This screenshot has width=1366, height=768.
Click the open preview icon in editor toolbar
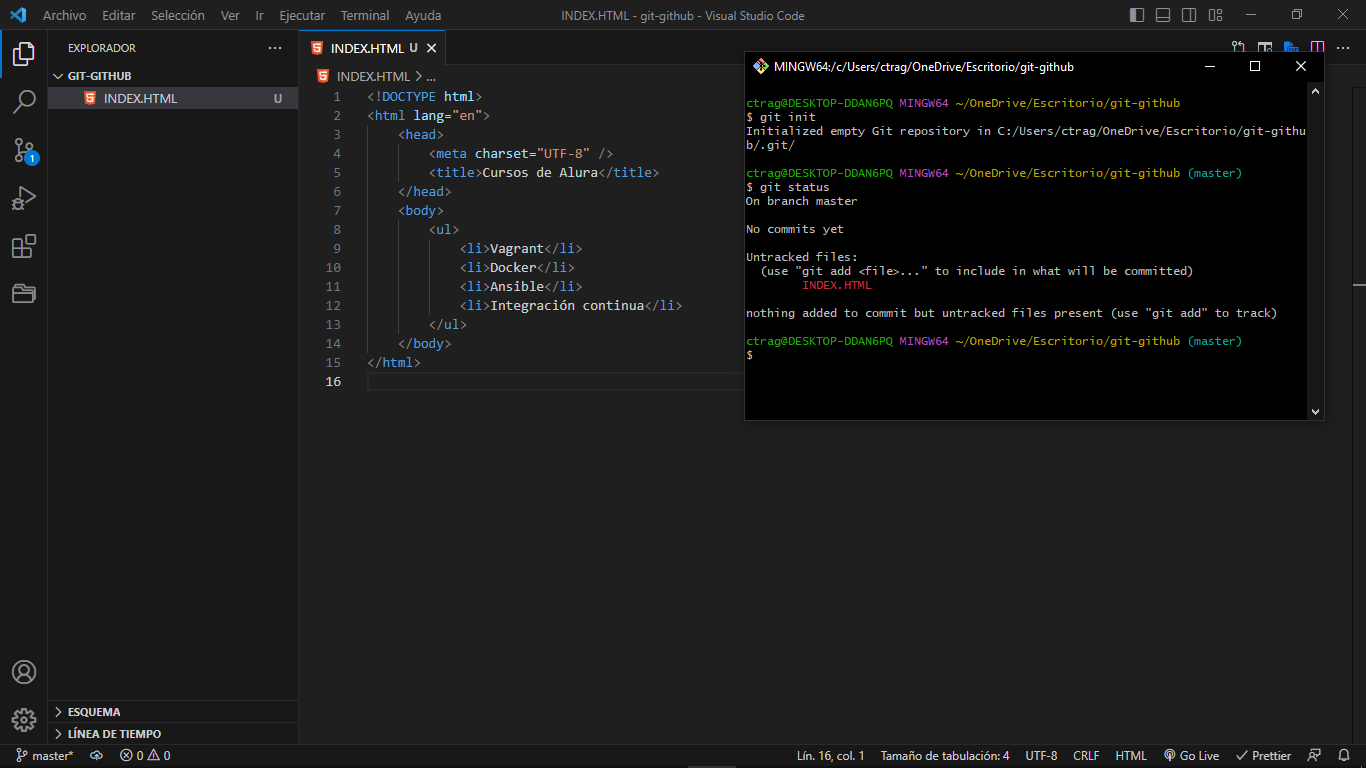coord(1265,47)
